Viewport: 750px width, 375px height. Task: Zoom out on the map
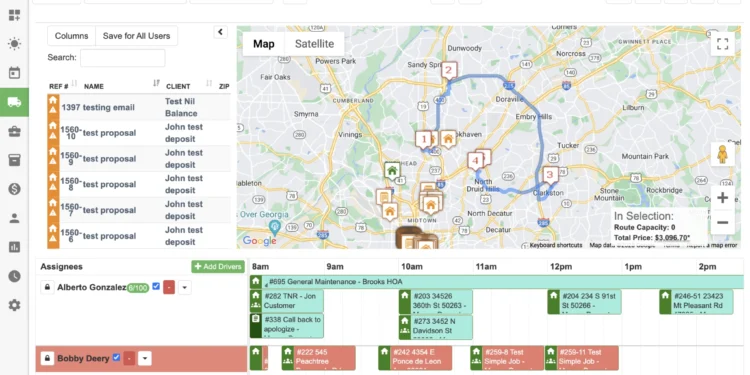[722, 222]
